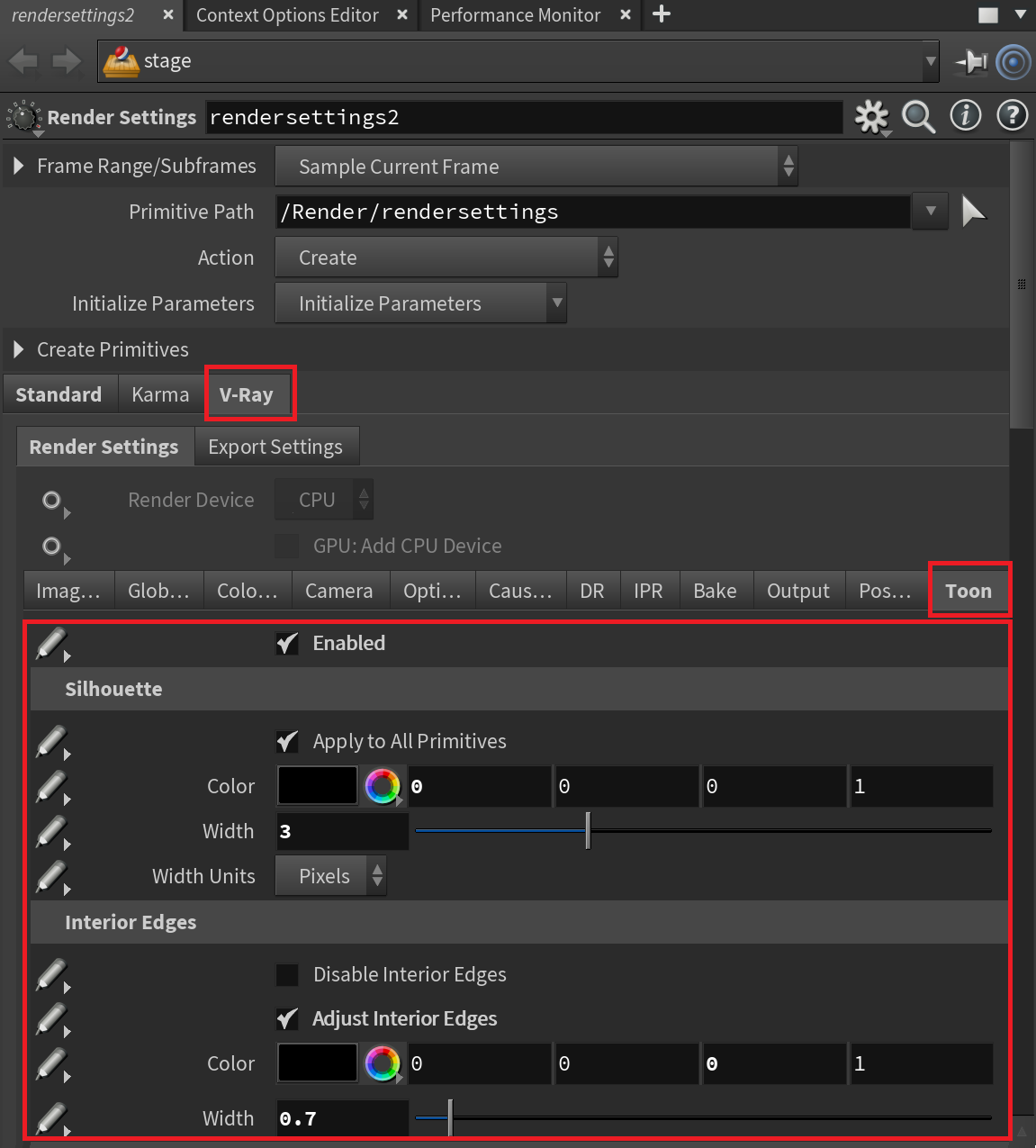
Task: Open the Output tab
Action: pyautogui.click(x=798, y=591)
